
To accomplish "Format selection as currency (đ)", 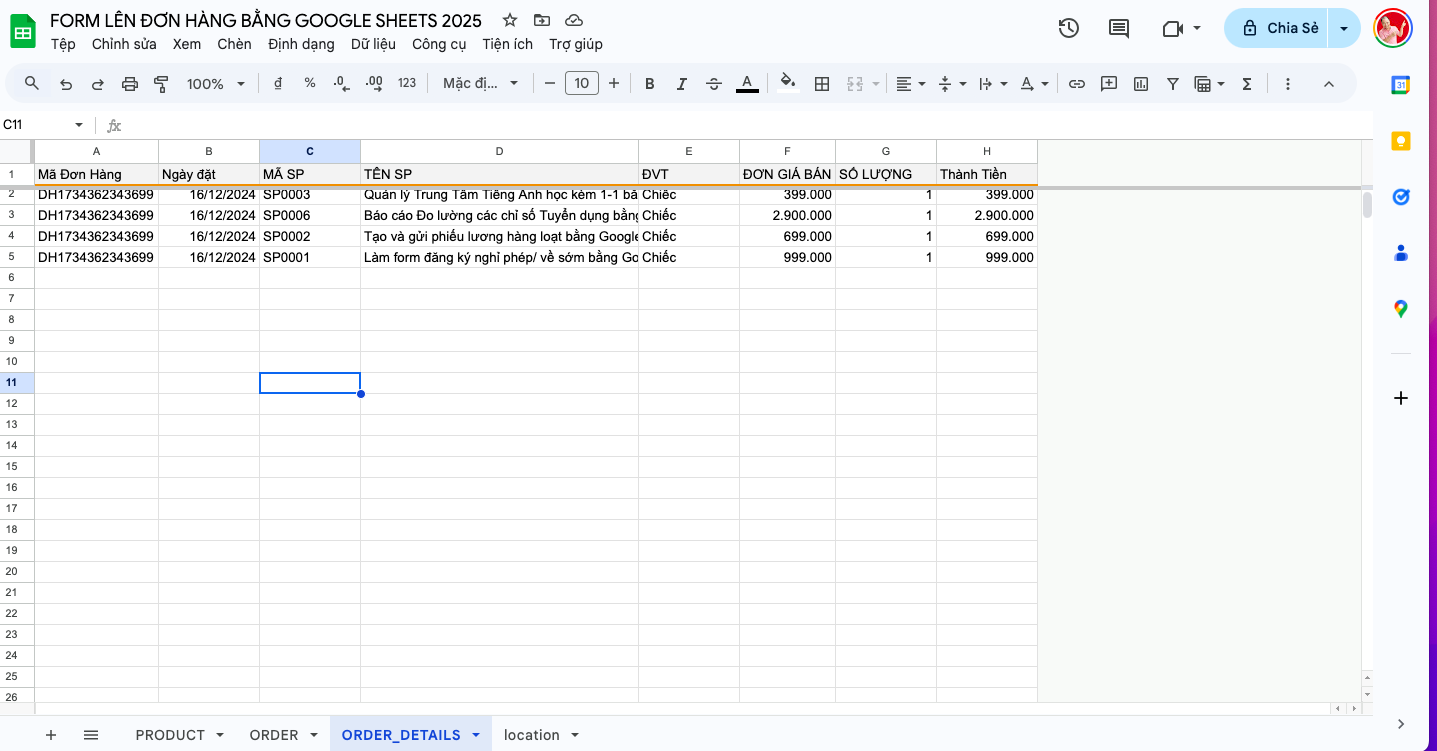I will [x=278, y=83].
